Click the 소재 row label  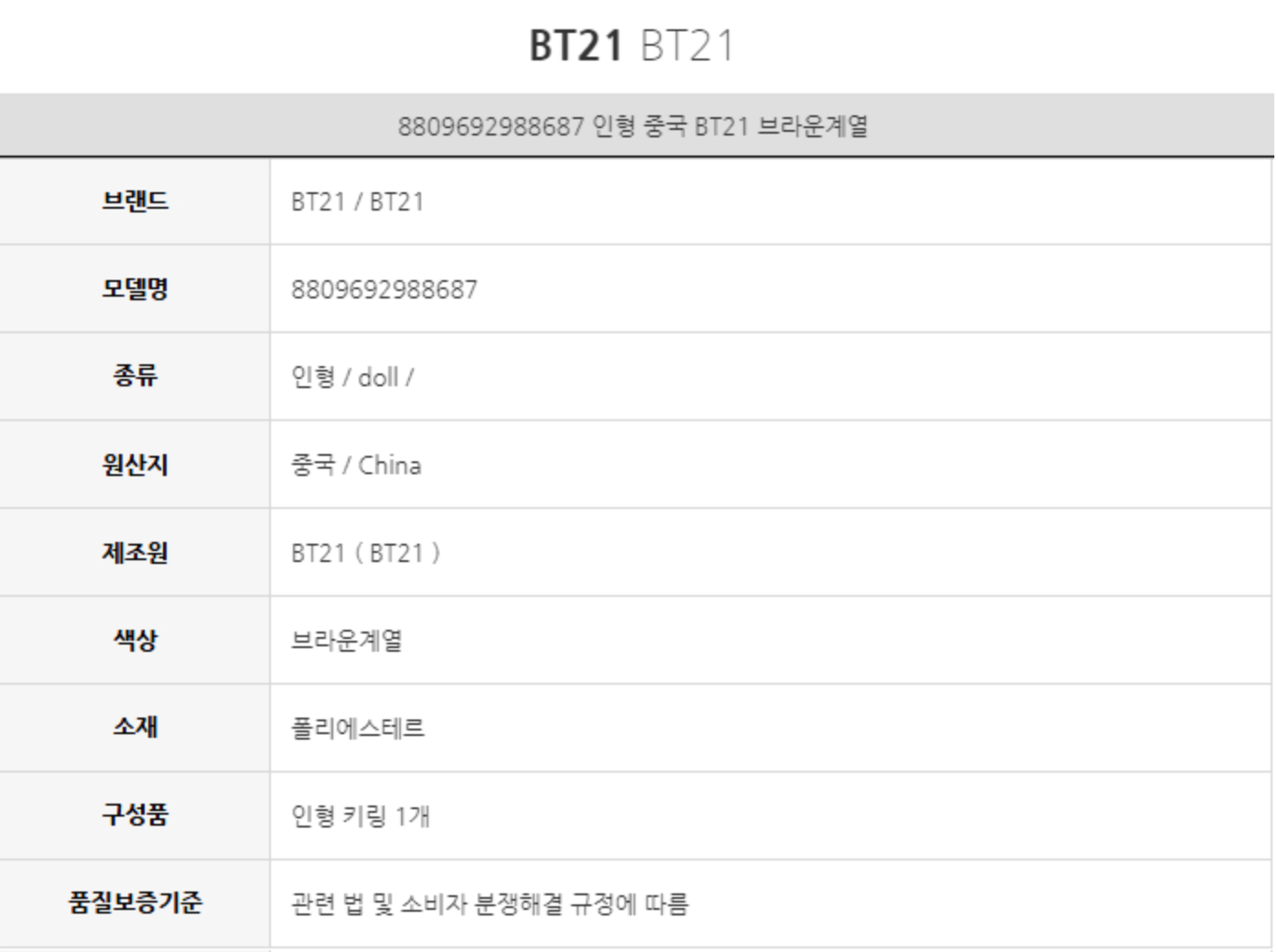click(135, 728)
